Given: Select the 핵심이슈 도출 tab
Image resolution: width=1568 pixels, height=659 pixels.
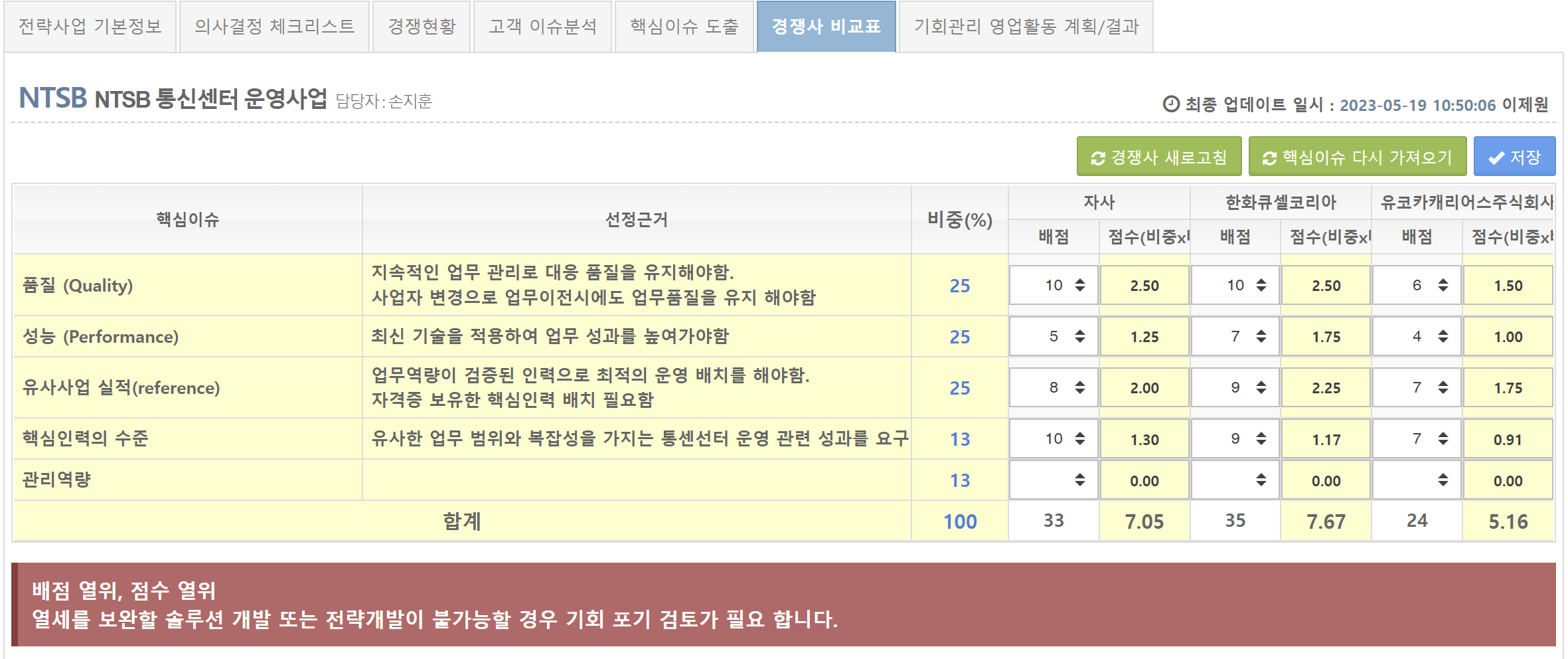Looking at the screenshot, I should [684, 27].
